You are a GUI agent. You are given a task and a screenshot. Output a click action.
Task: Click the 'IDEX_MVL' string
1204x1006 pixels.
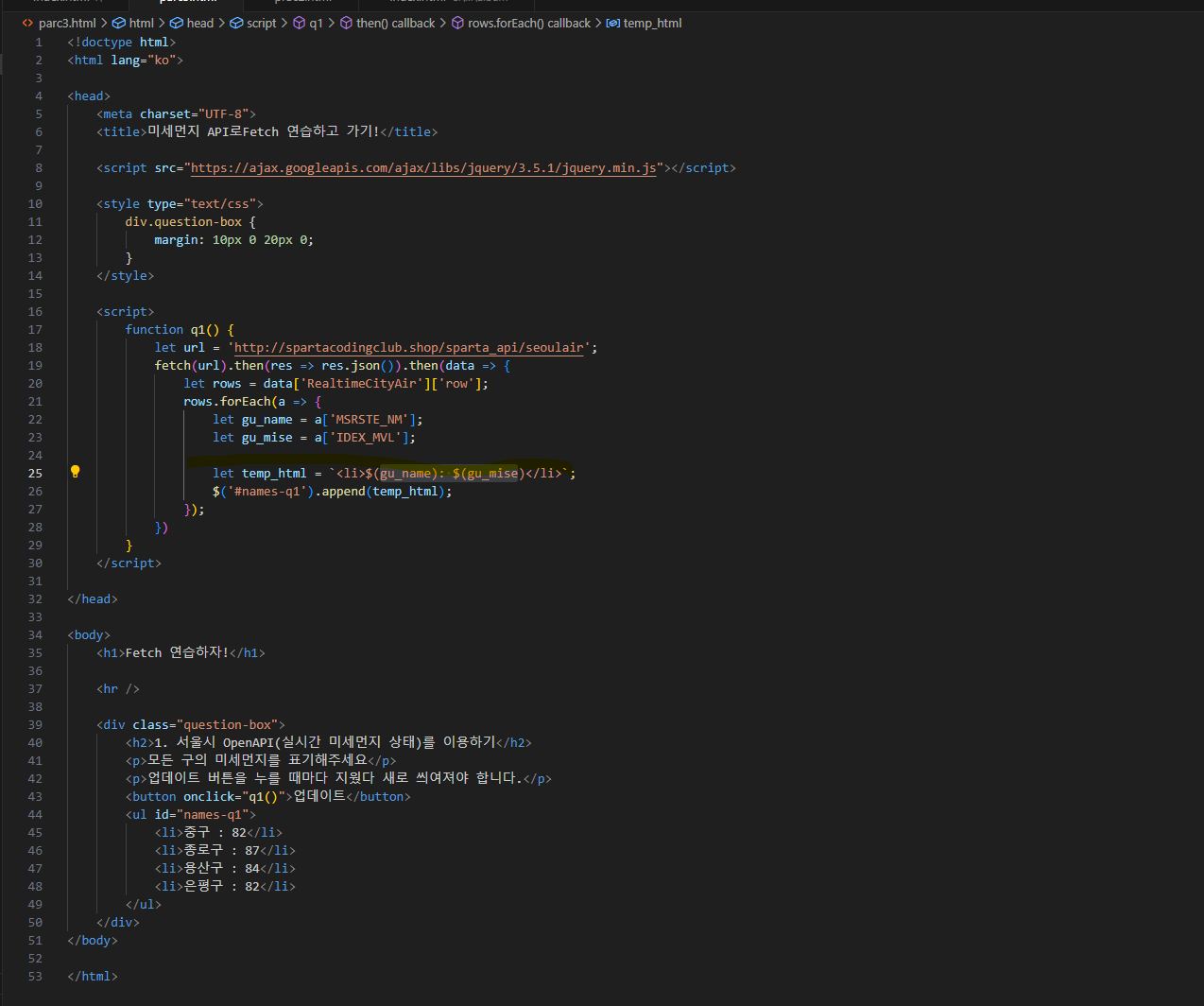click(x=365, y=437)
